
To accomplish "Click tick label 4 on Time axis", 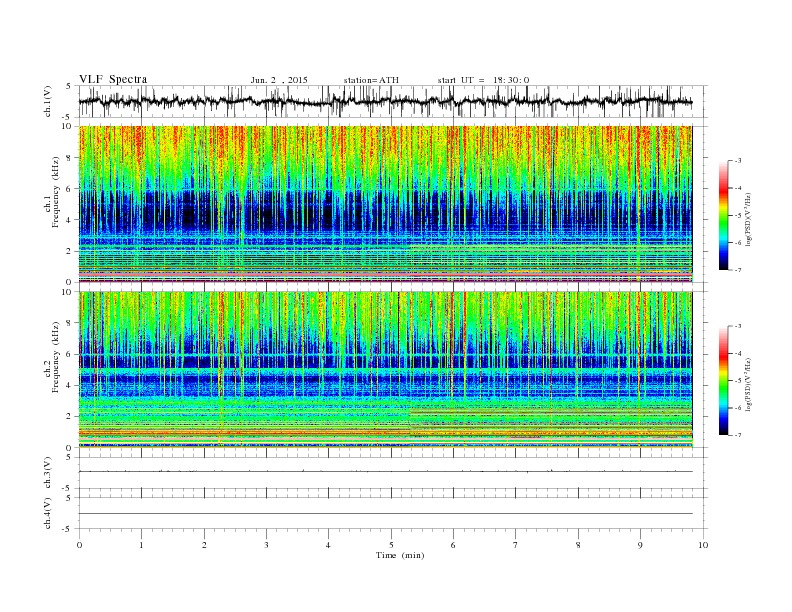I will (328, 545).
